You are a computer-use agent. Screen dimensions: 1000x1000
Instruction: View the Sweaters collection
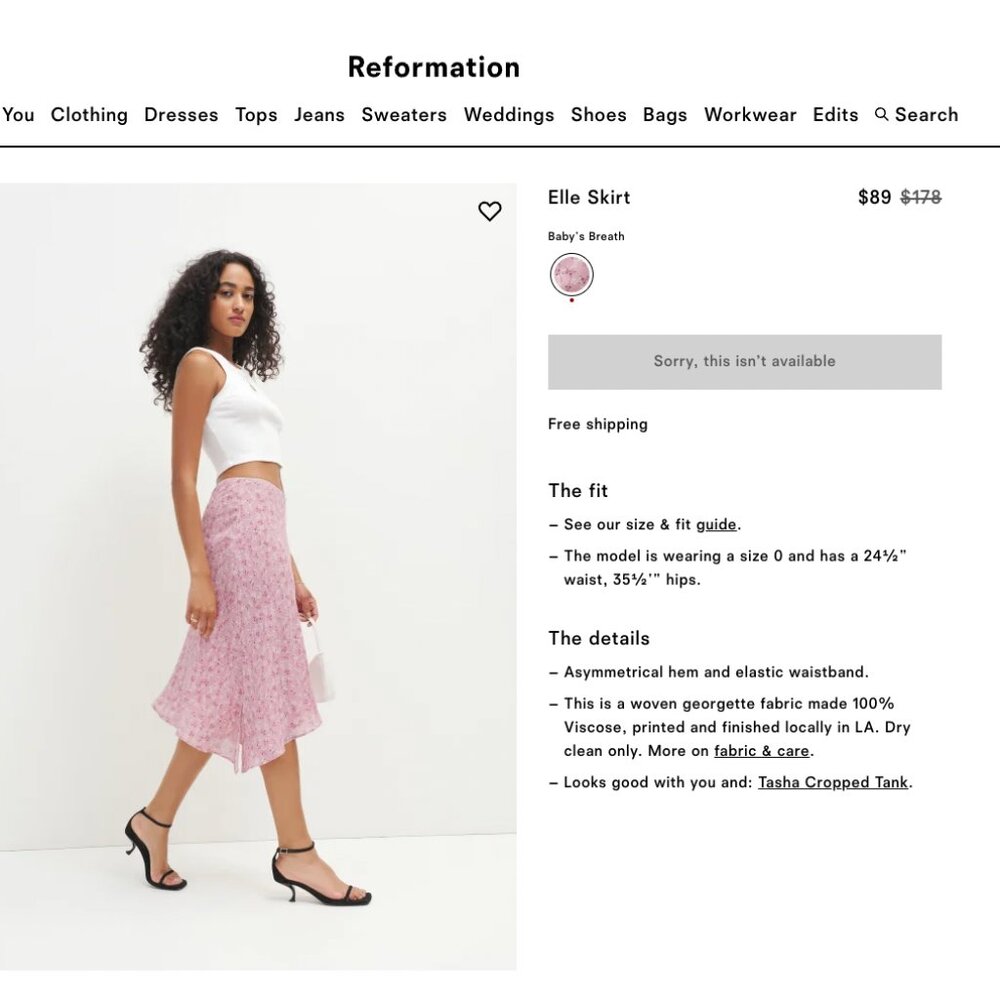point(404,114)
